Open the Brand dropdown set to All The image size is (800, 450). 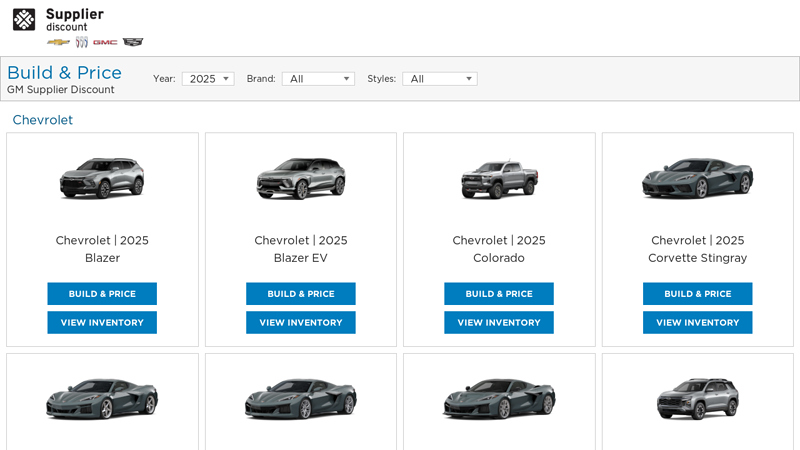point(318,79)
